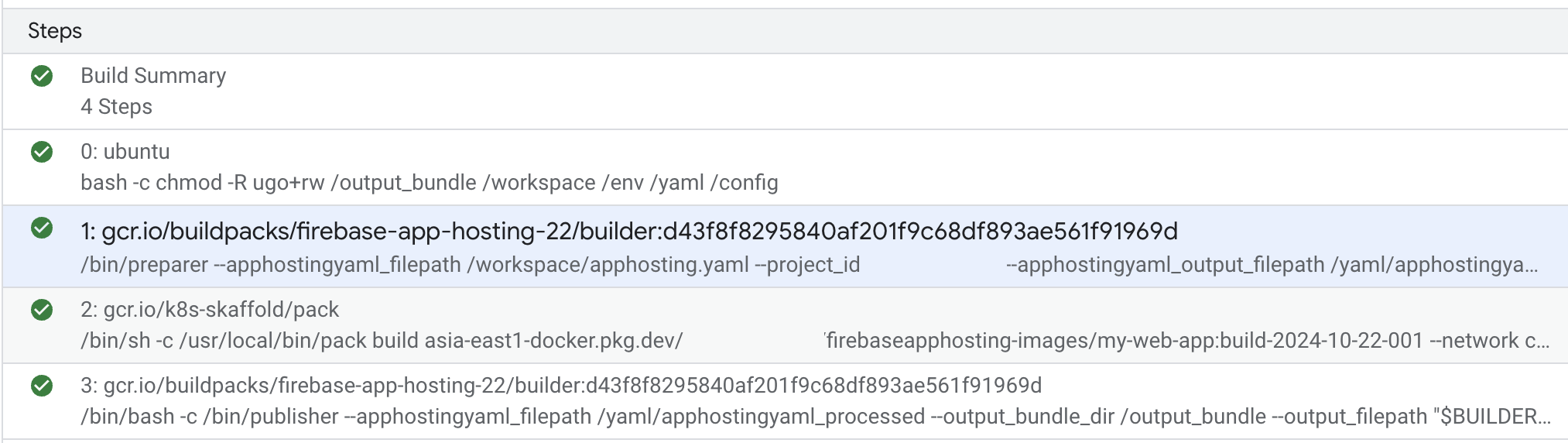
Task: Click the green check for step 3
Action: pyautogui.click(x=42, y=386)
